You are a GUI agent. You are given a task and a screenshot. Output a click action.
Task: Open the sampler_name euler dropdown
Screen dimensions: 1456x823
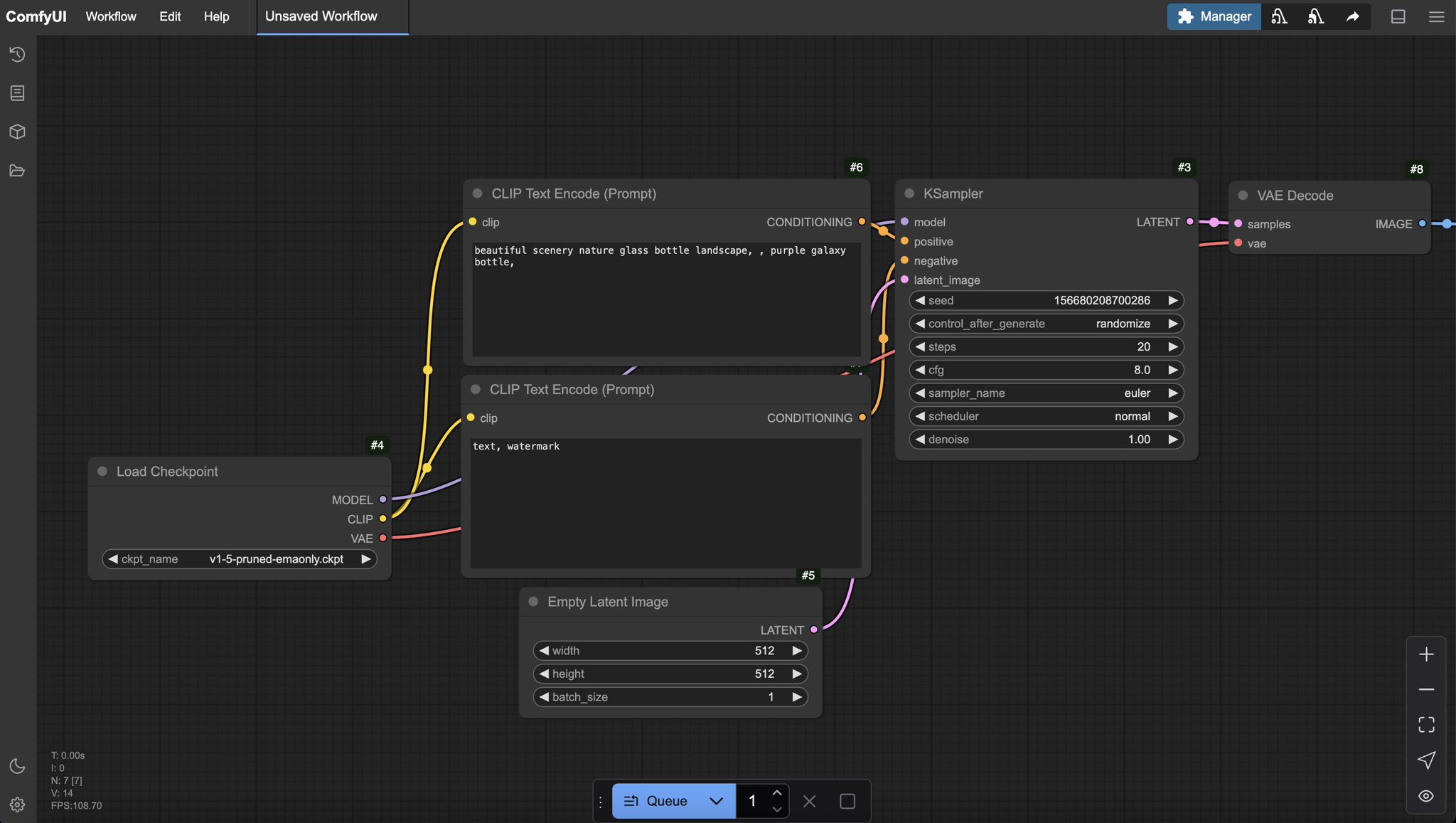point(1046,393)
